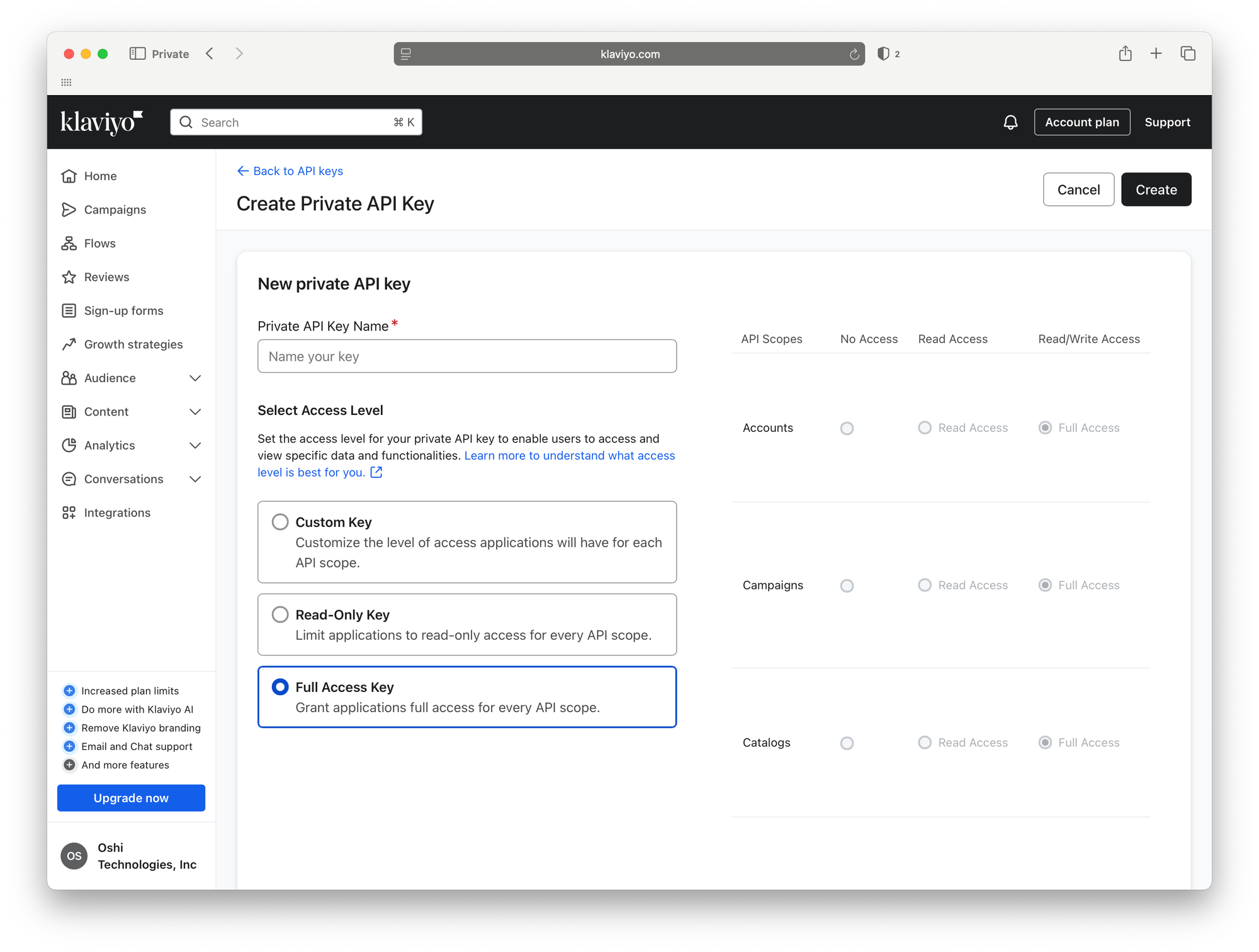Click the Klaviyo logo
The image size is (1259, 952).
pos(101,122)
